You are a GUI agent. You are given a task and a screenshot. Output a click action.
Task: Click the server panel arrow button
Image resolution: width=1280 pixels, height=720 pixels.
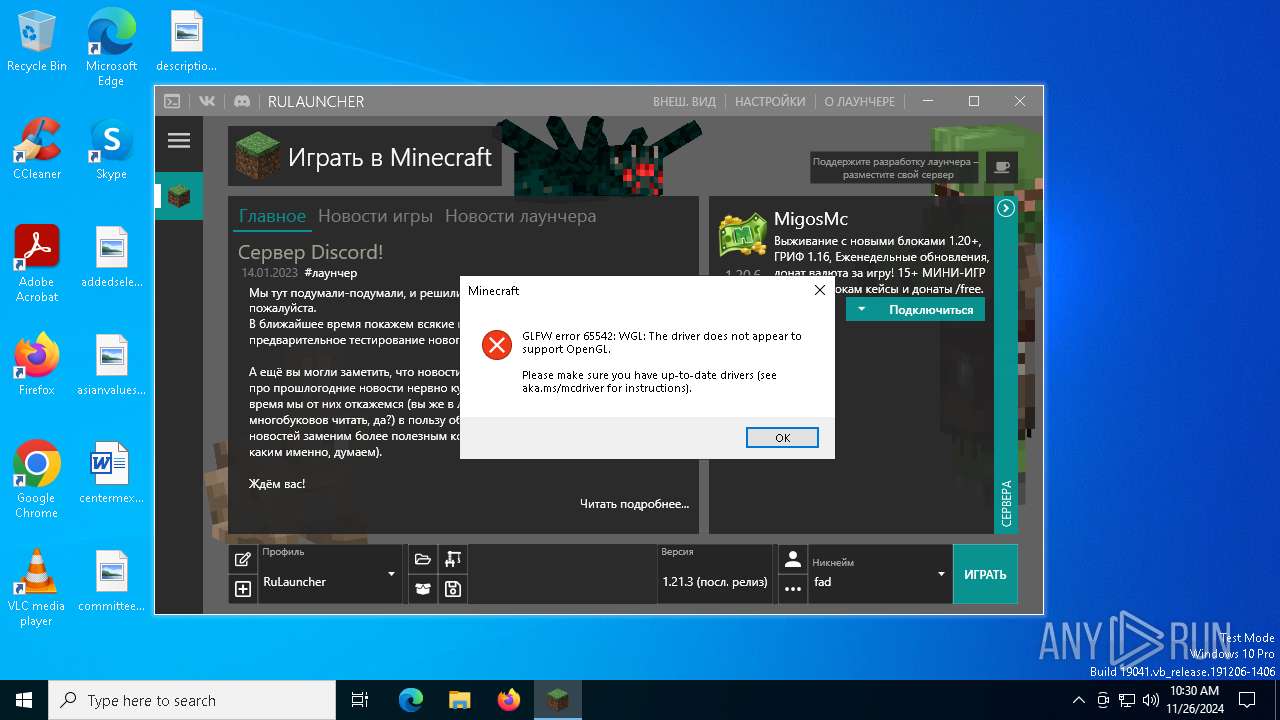click(1006, 208)
